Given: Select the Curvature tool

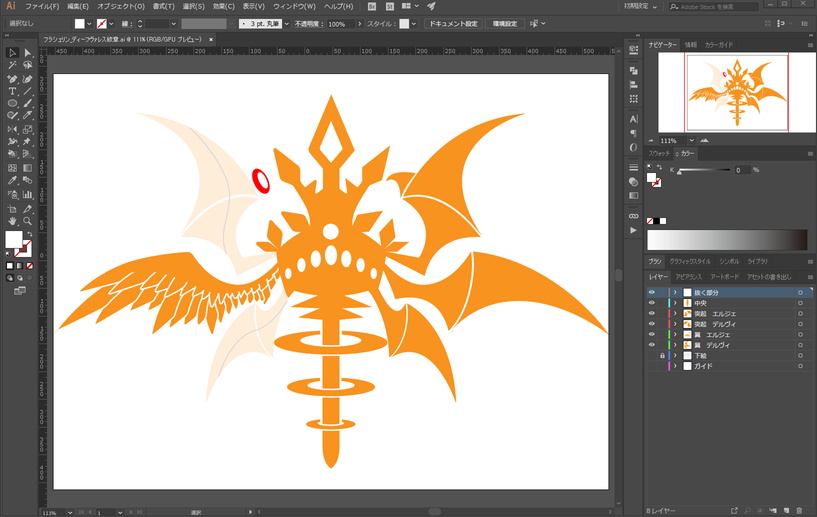Looking at the screenshot, I should click(x=28, y=79).
